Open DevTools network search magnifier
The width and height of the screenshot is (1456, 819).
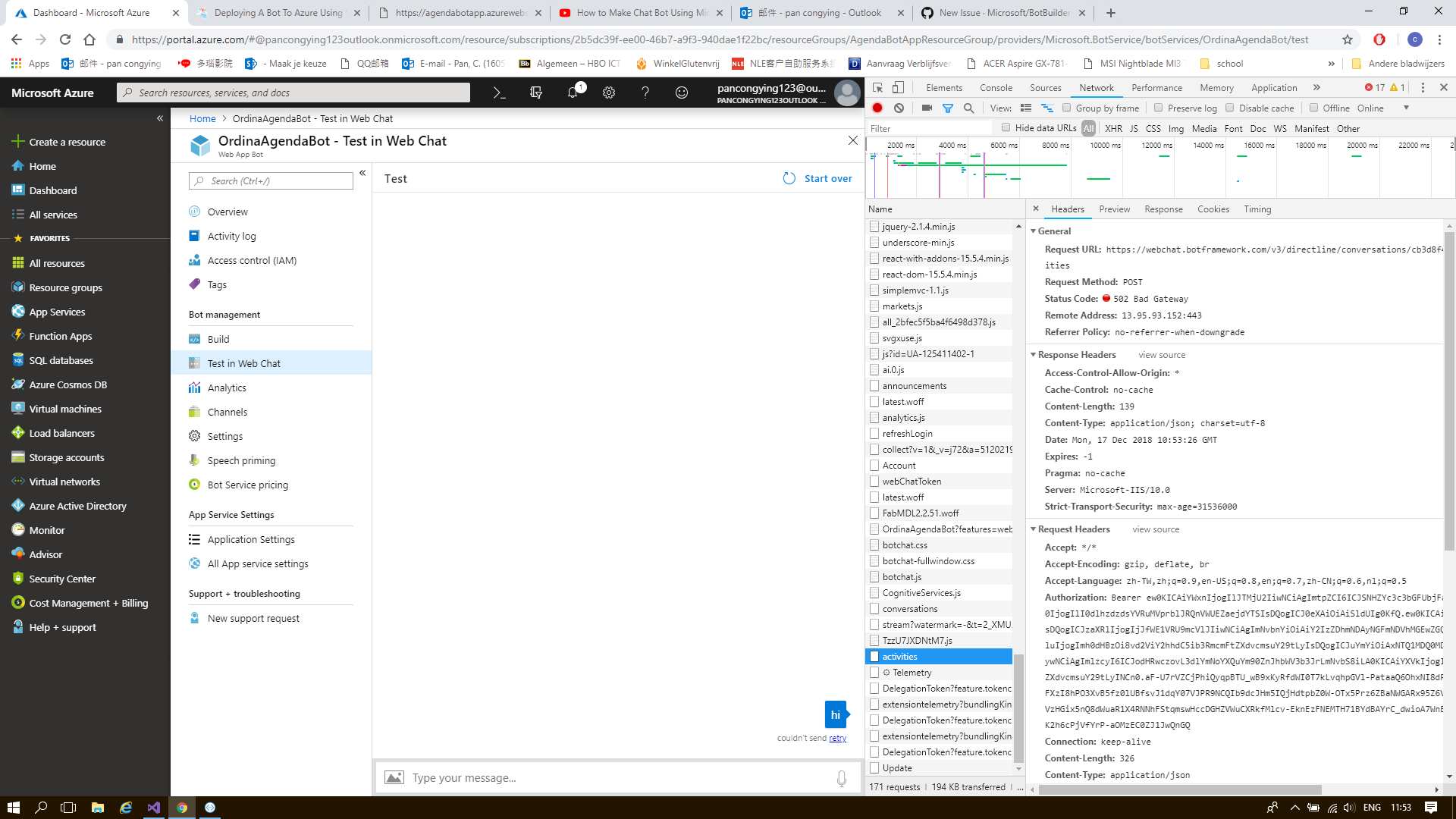tap(969, 108)
